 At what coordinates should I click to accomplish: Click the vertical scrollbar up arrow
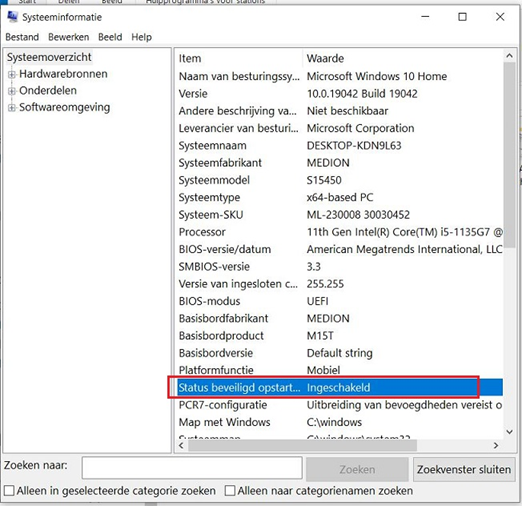509,56
